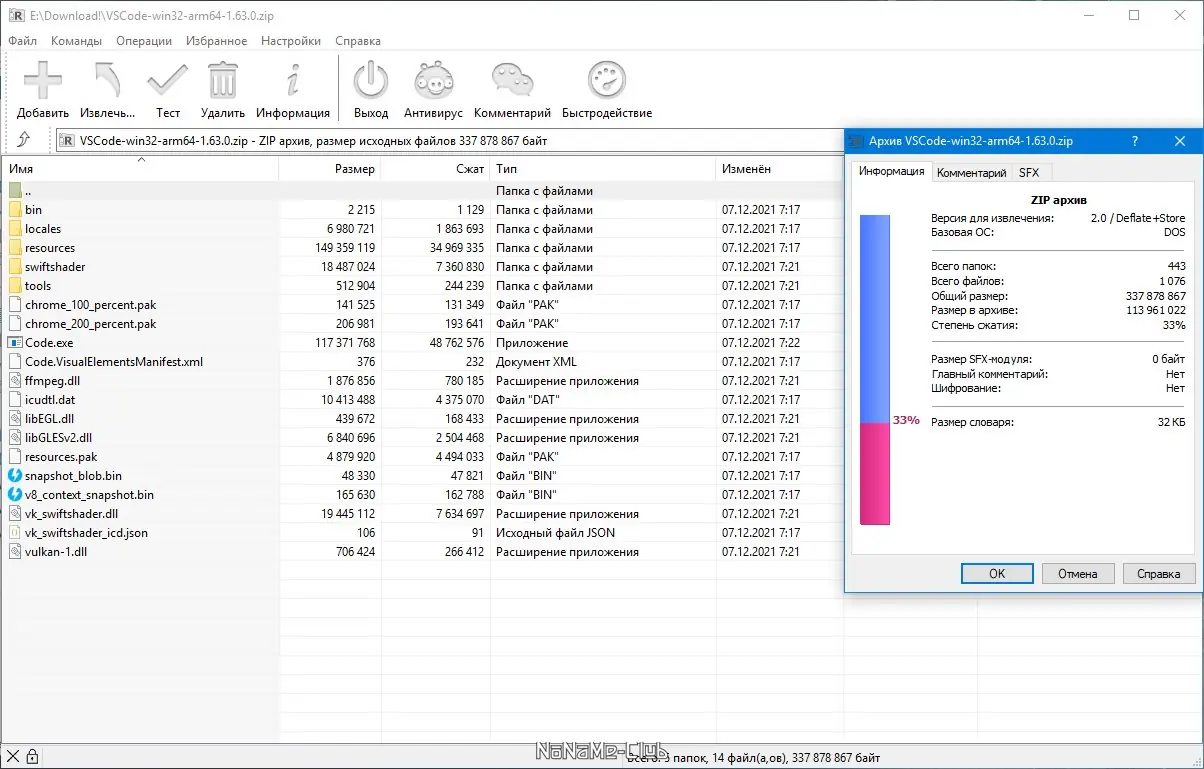Click the Выход power icon
Viewport: 1204px width, 769px height.
click(x=371, y=80)
